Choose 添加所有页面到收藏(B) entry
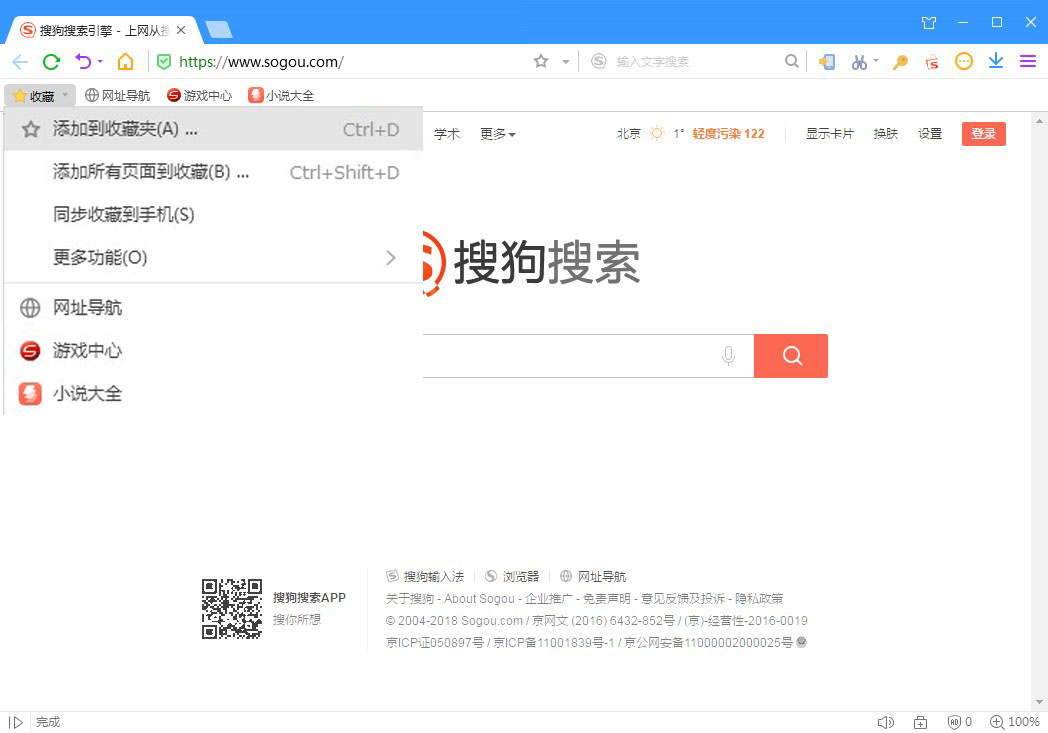The image size is (1048, 733). (213, 172)
